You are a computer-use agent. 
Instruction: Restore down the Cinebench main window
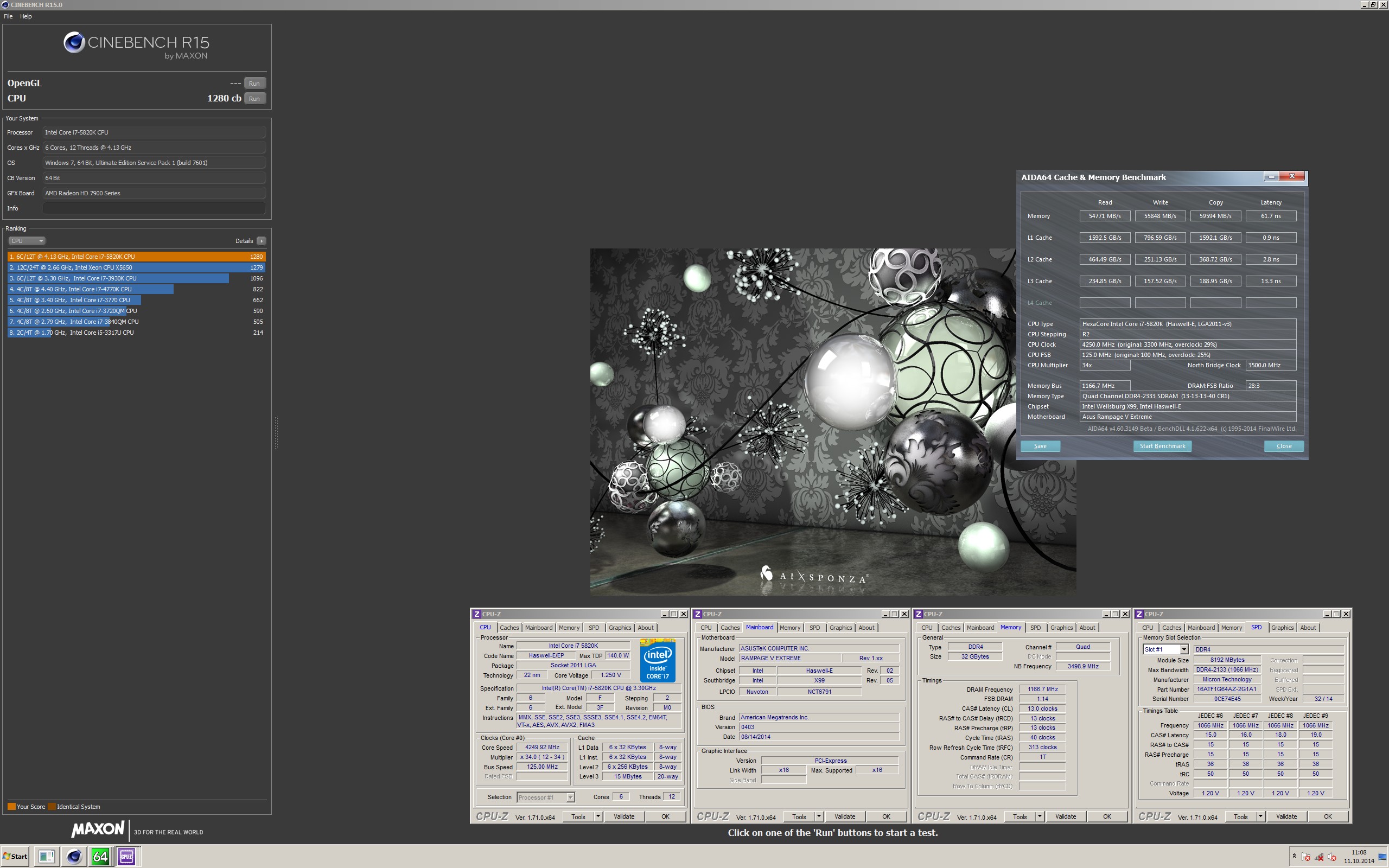(x=1373, y=4)
